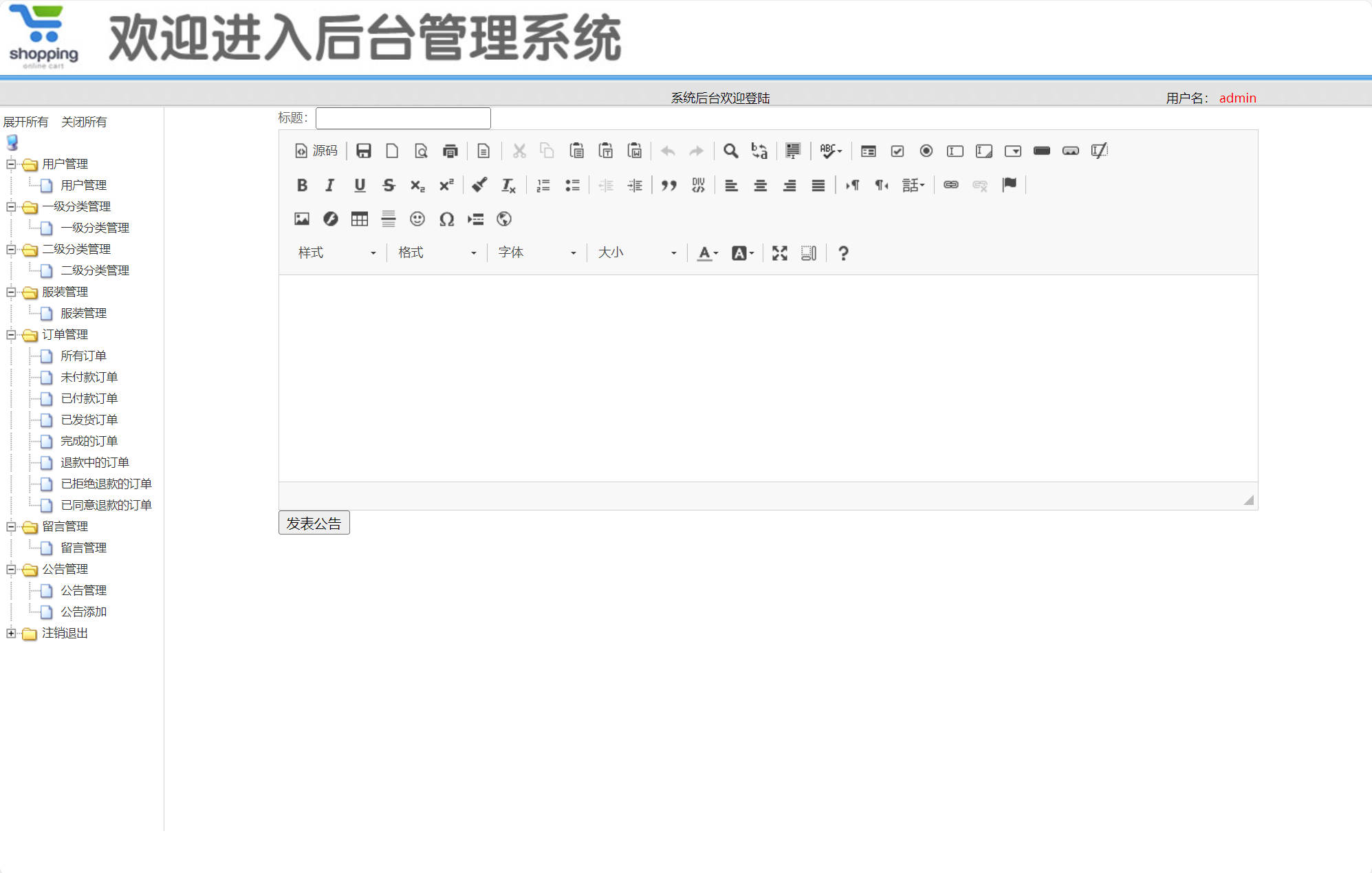This screenshot has height=873, width=1372.
Task: Open the find and replace magnifier icon
Action: click(730, 151)
